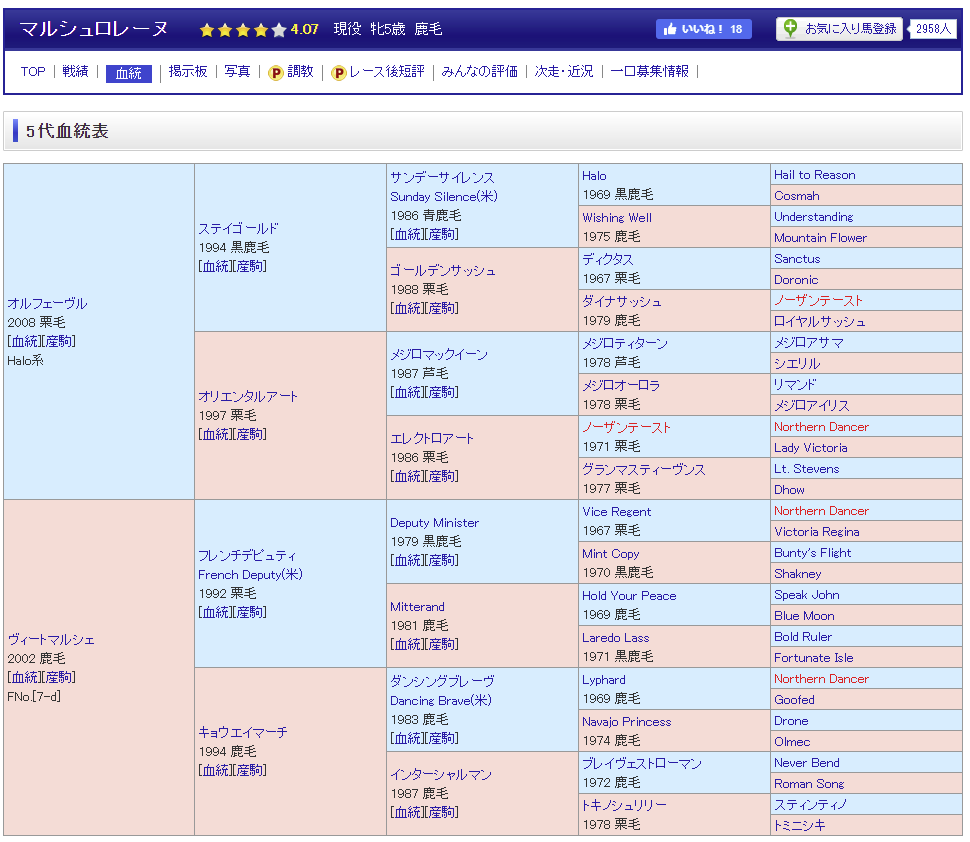970x842 pixels.
Task: Open the メジロマックイーン link
Action: click(439, 354)
